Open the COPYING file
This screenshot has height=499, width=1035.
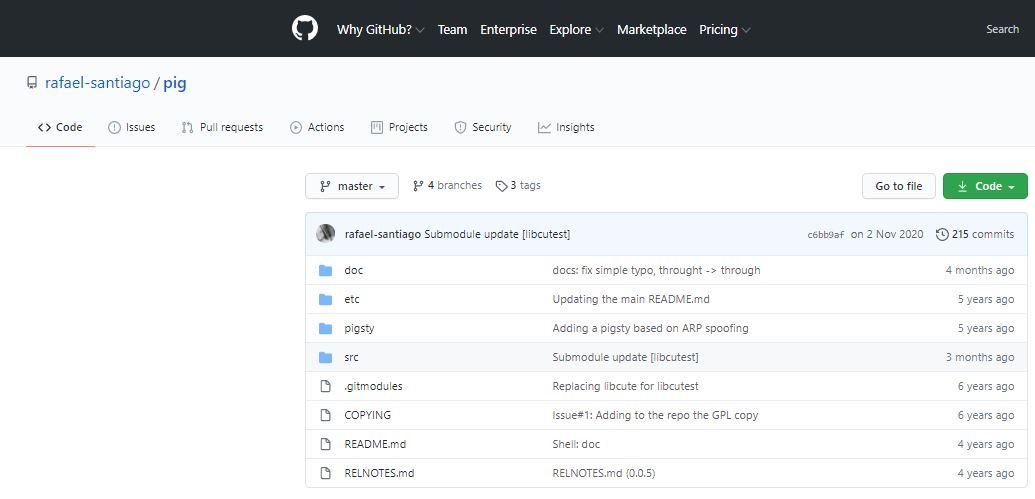[368, 415]
